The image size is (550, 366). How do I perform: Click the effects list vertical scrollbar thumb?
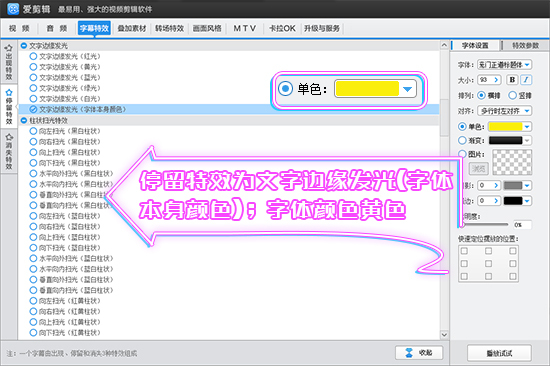[x=444, y=118]
